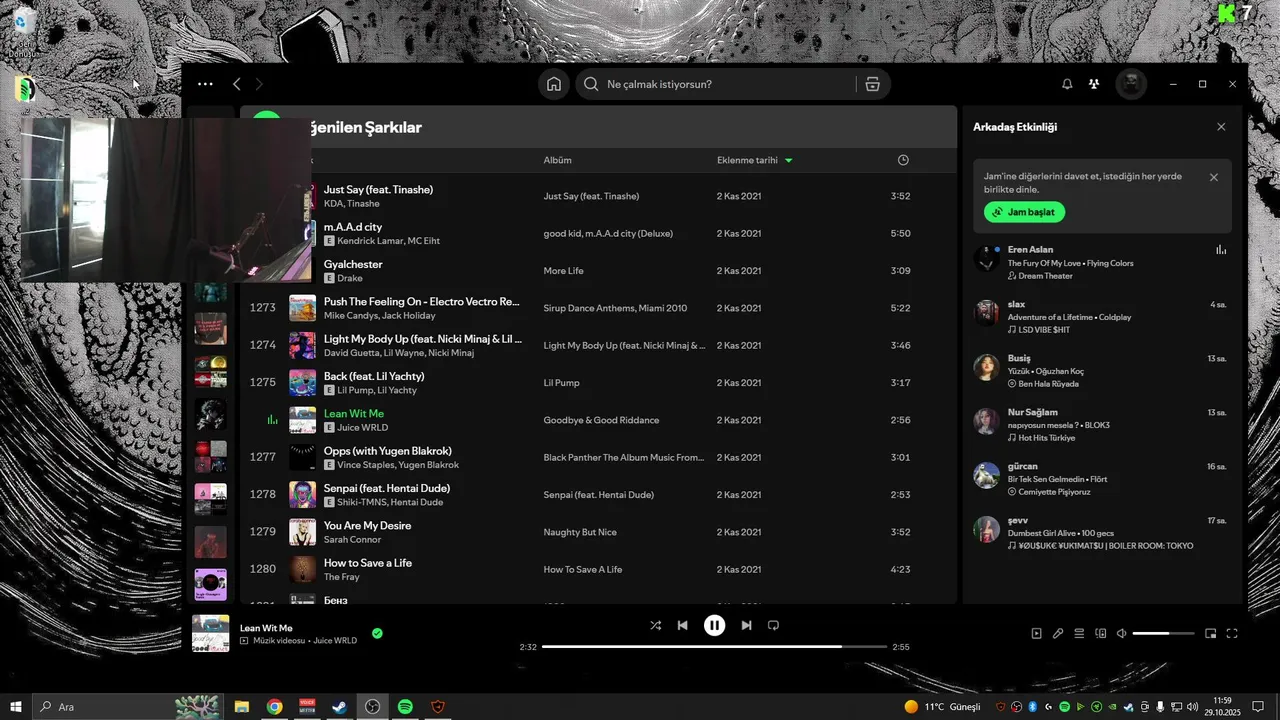
Task: Open OBS Studio from the taskbar
Action: (x=373, y=707)
